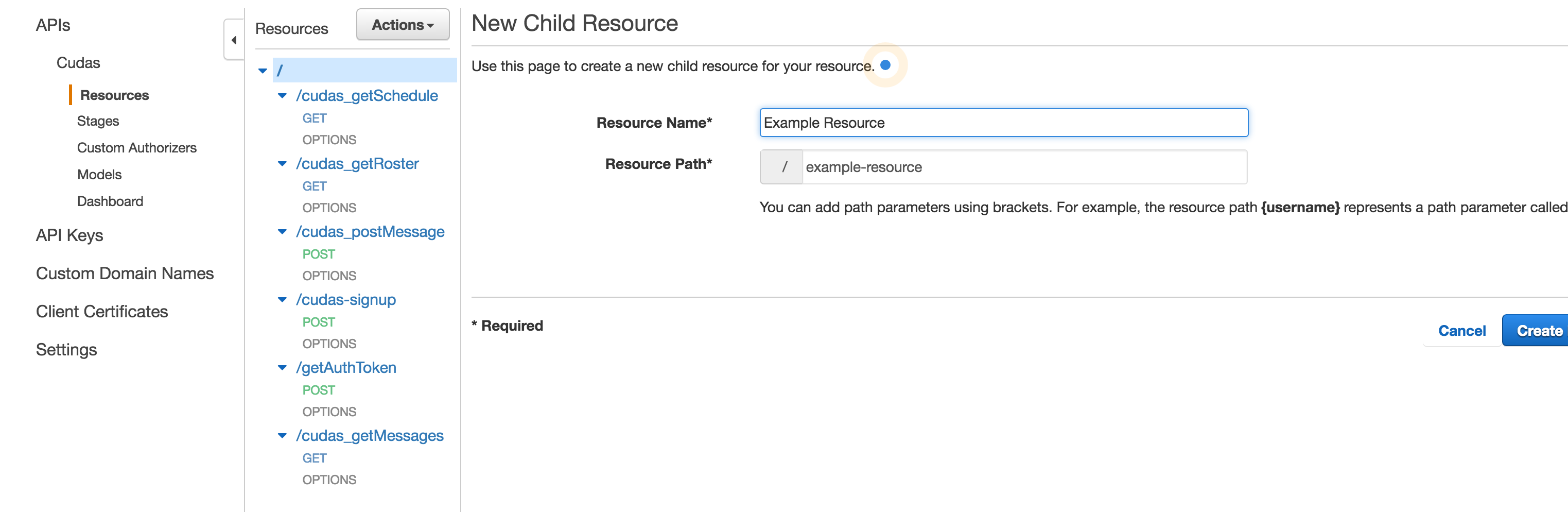Select the /getAuthToken resource
Screen dimensions: 1568x512
pyautogui.click(x=346, y=368)
